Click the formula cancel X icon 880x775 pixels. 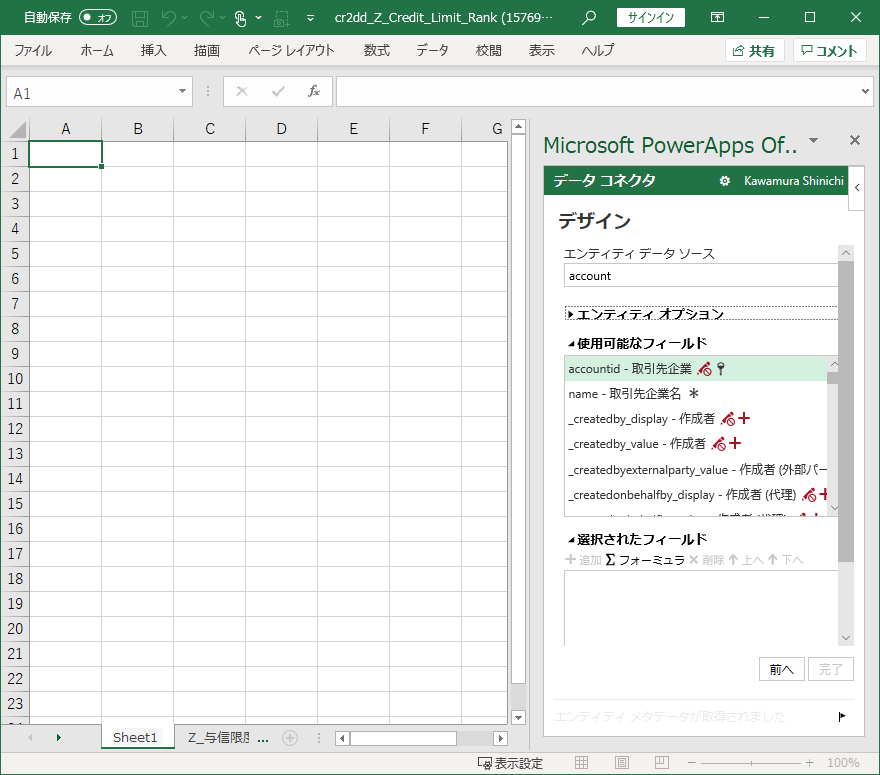click(x=242, y=91)
